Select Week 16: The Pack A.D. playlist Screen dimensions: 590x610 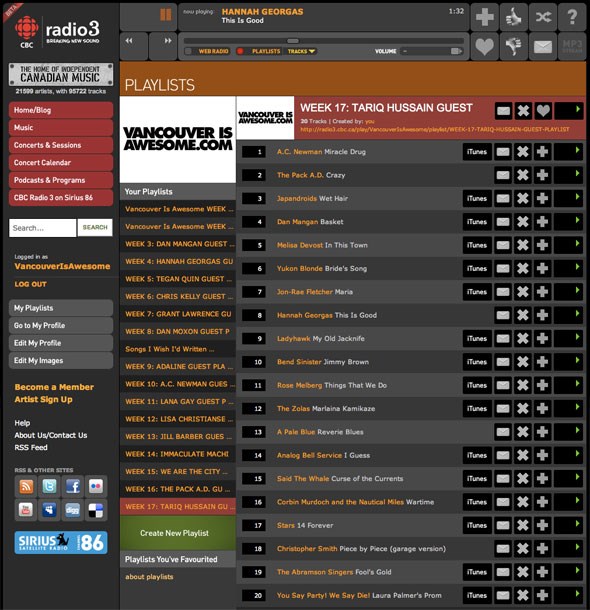178,489
